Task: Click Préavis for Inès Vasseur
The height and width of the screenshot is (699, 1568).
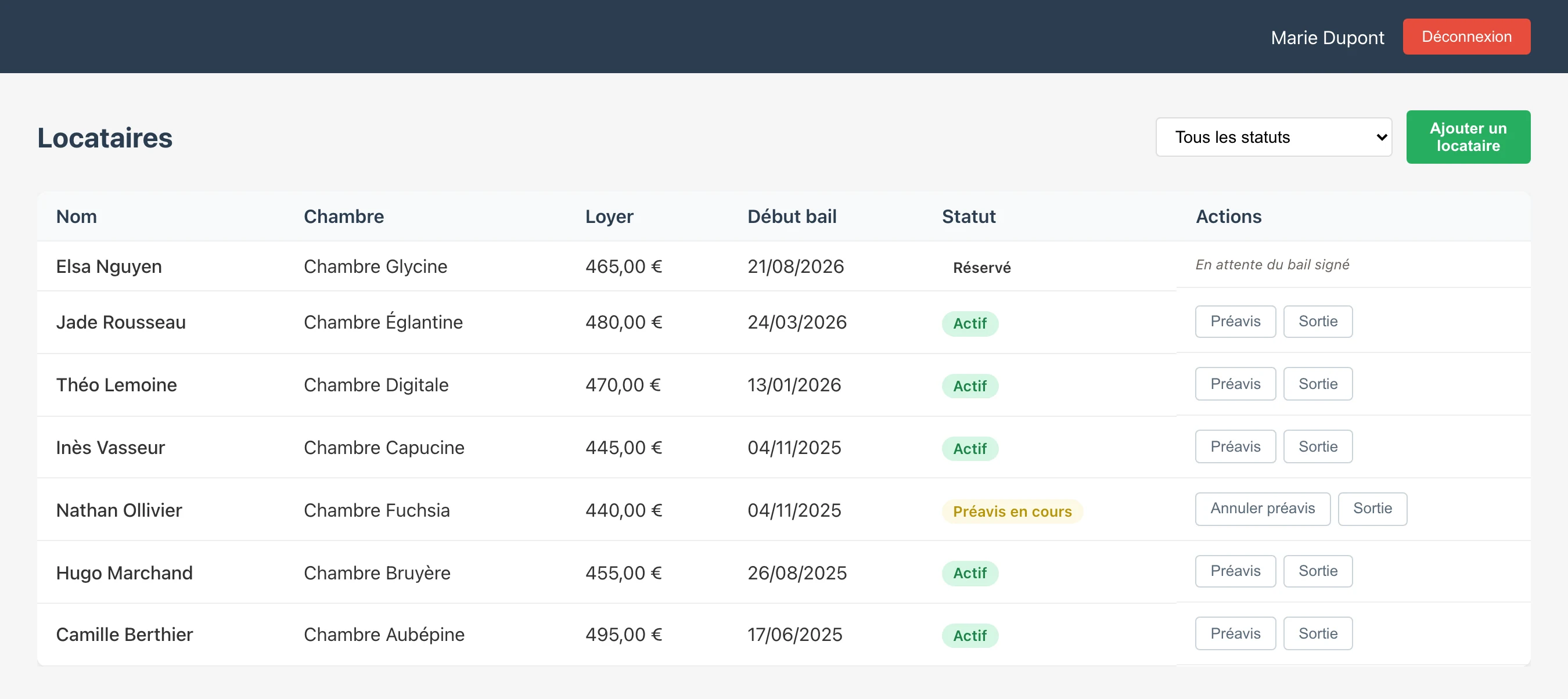Action: click(x=1235, y=446)
